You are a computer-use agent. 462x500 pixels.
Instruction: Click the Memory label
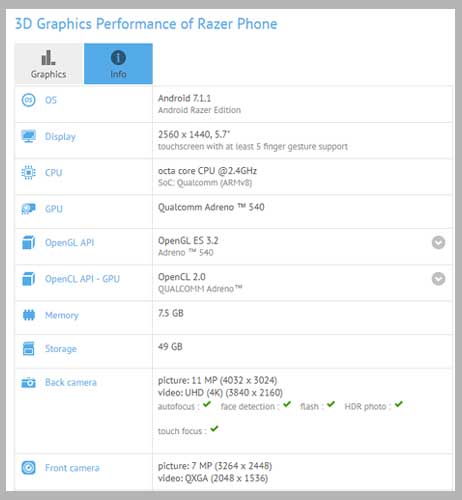[62, 315]
